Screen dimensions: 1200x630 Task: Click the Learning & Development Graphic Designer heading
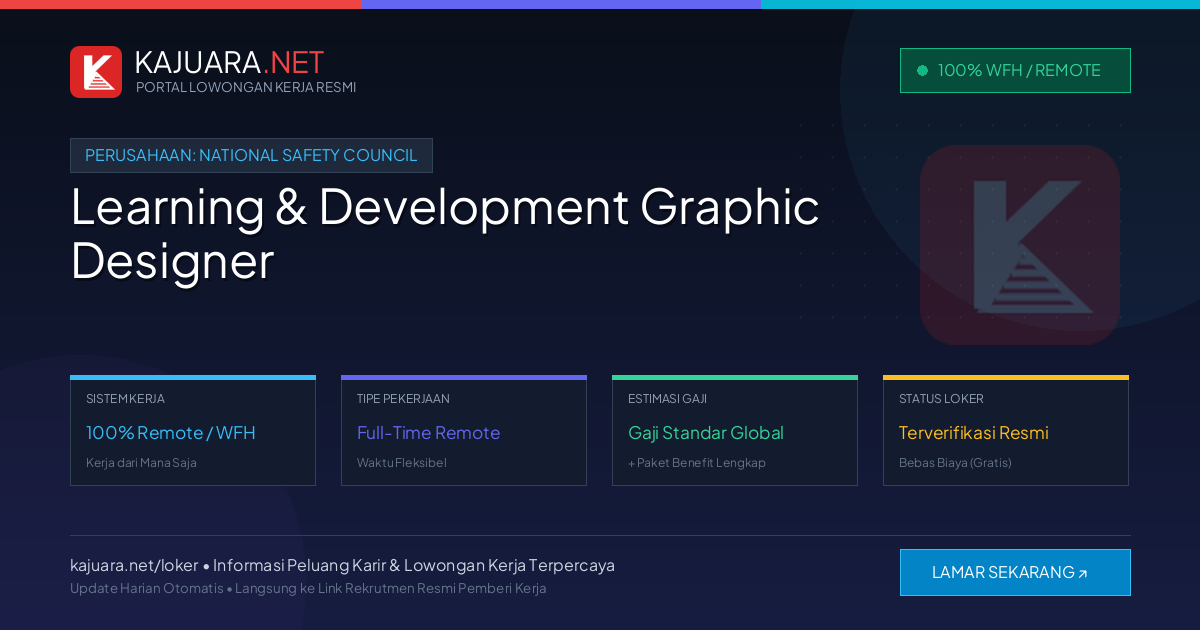(445, 233)
